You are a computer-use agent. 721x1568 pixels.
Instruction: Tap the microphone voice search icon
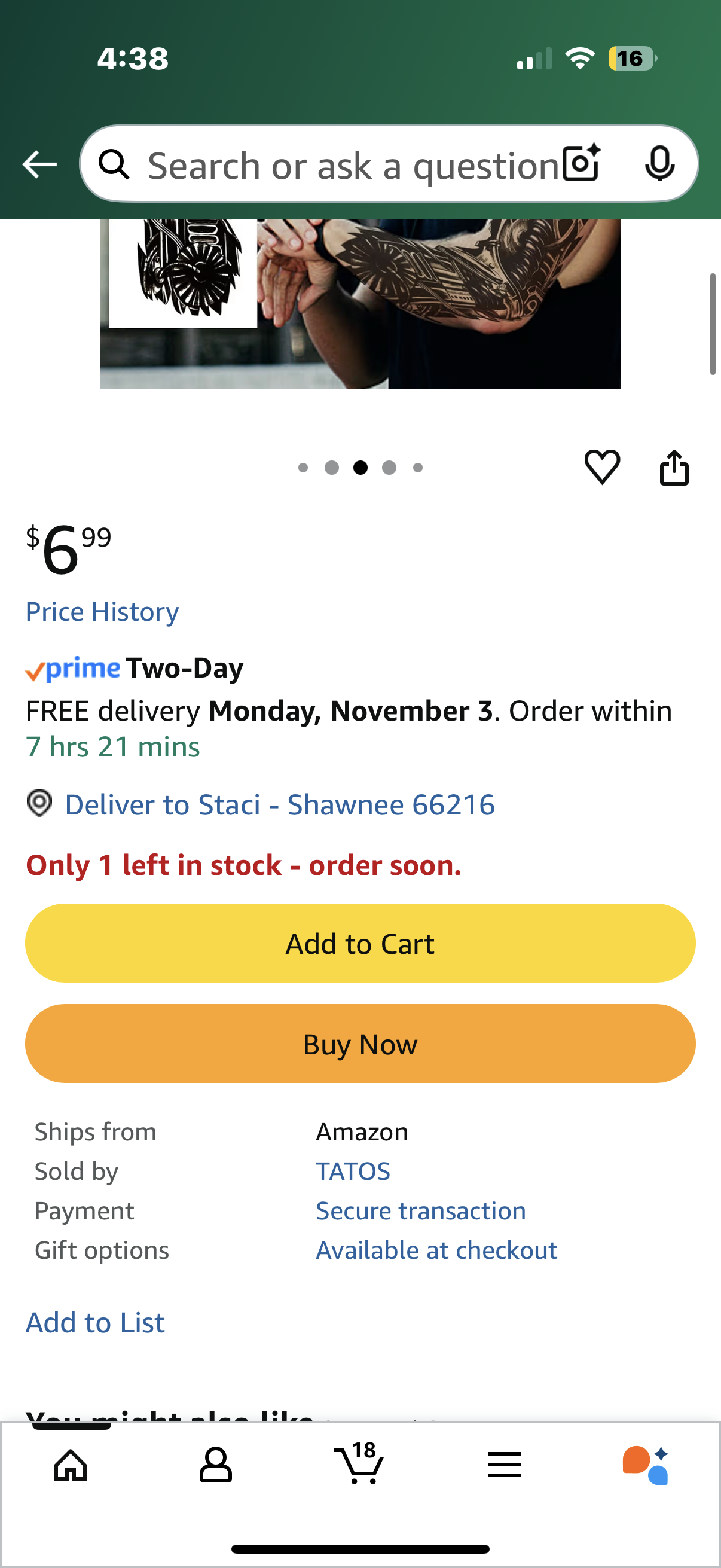pos(659,164)
